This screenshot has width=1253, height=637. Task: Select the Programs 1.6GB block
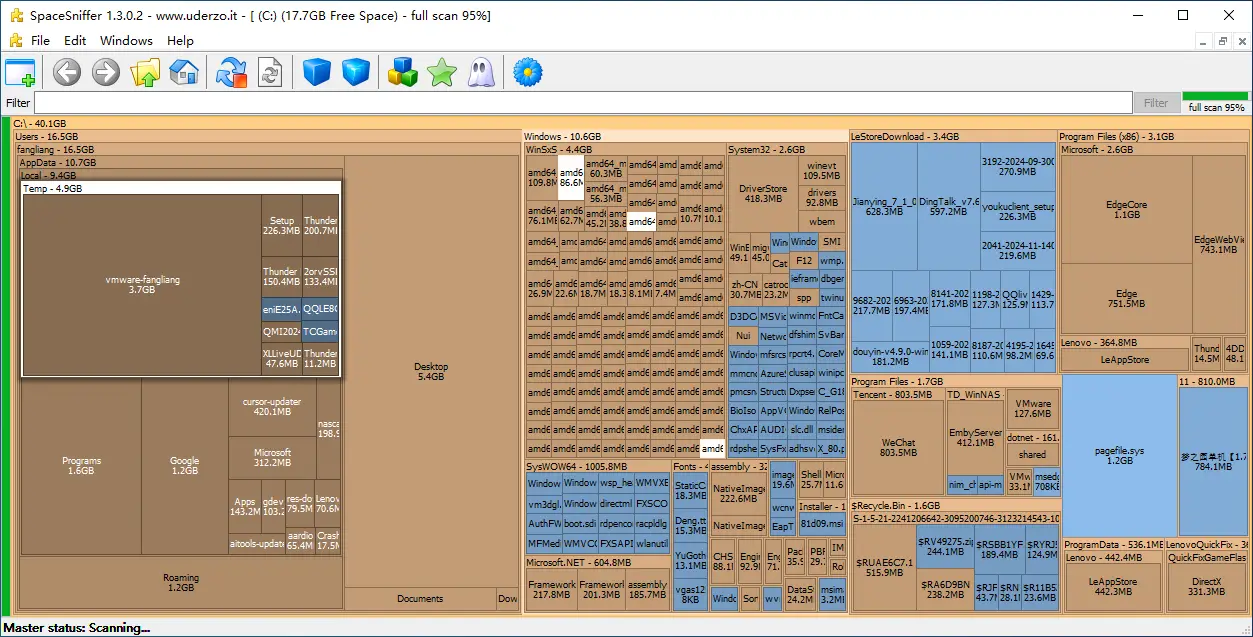pyautogui.click(x=81, y=466)
